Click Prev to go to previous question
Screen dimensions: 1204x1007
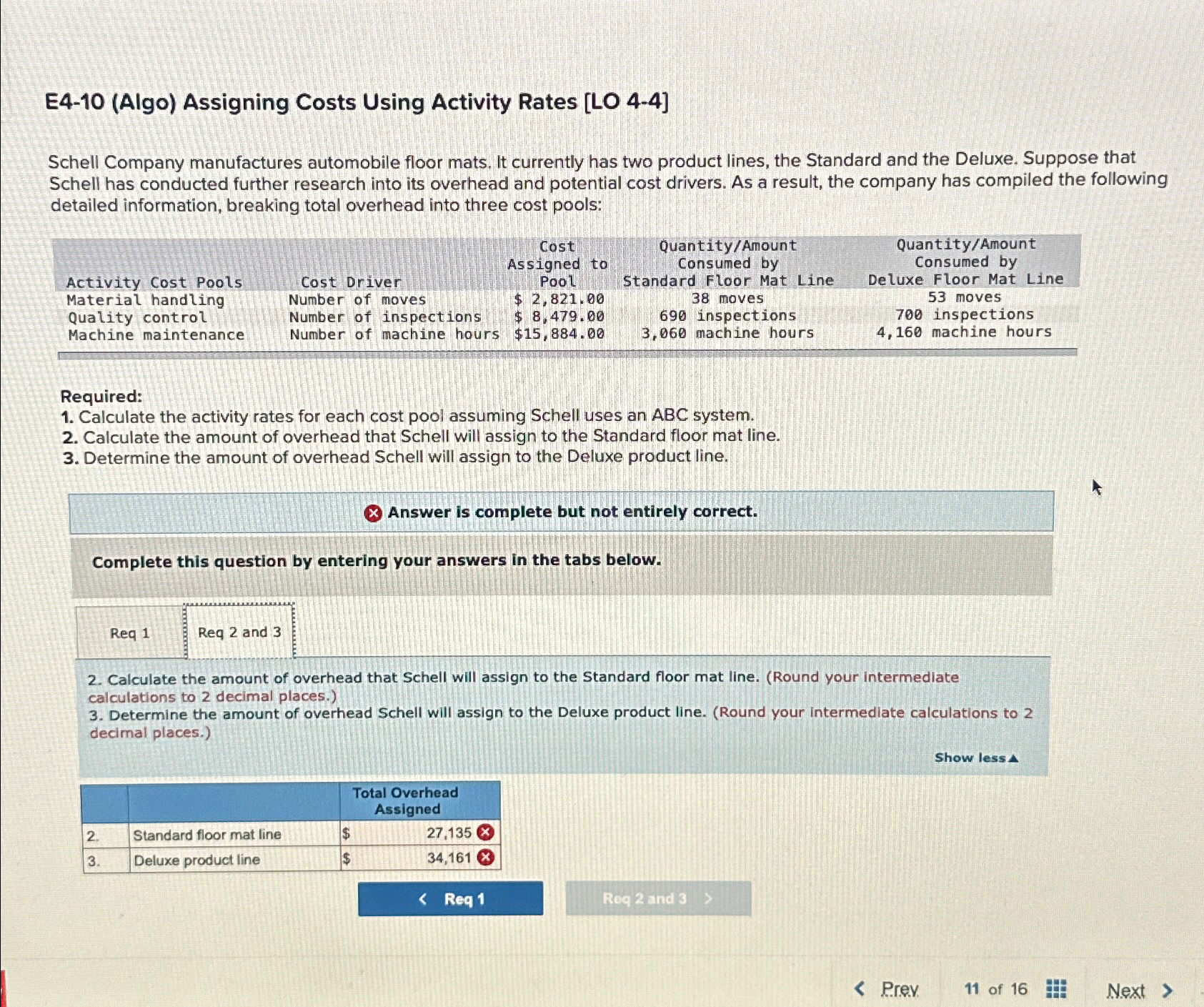coord(899,988)
